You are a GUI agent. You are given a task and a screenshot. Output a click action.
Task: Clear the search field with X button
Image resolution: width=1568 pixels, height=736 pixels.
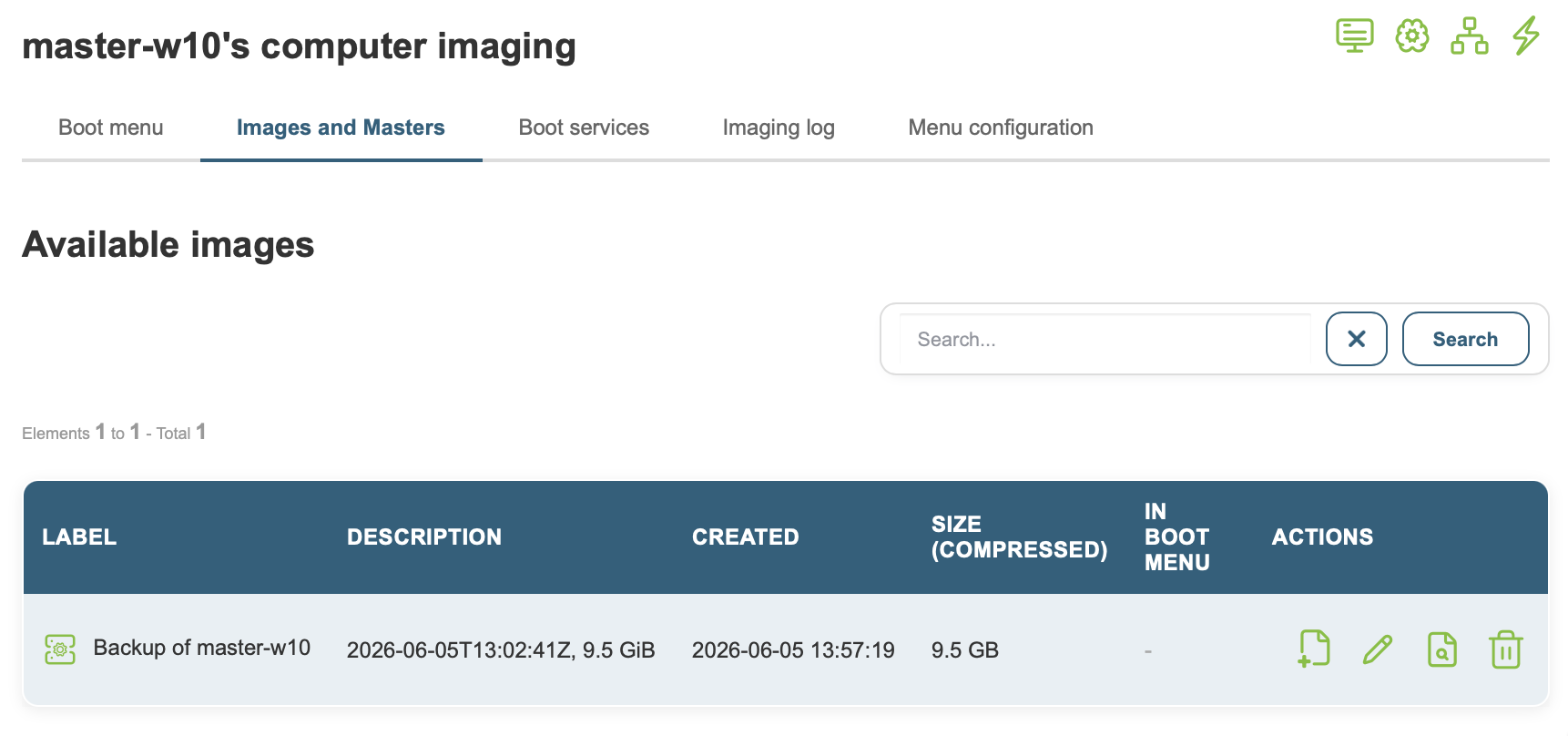[1357, 339]
